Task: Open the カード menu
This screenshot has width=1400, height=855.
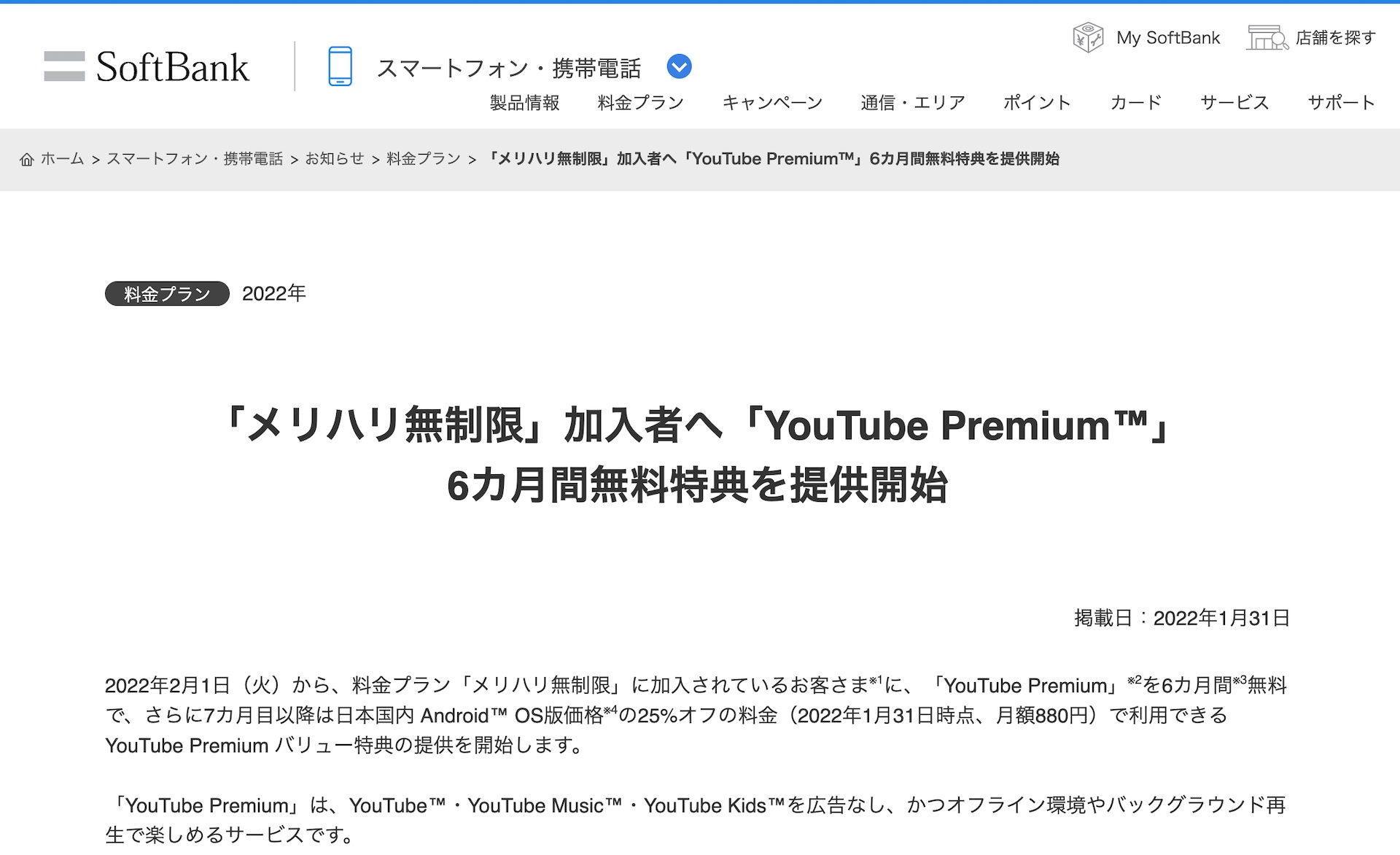Action: point(1135,103)
